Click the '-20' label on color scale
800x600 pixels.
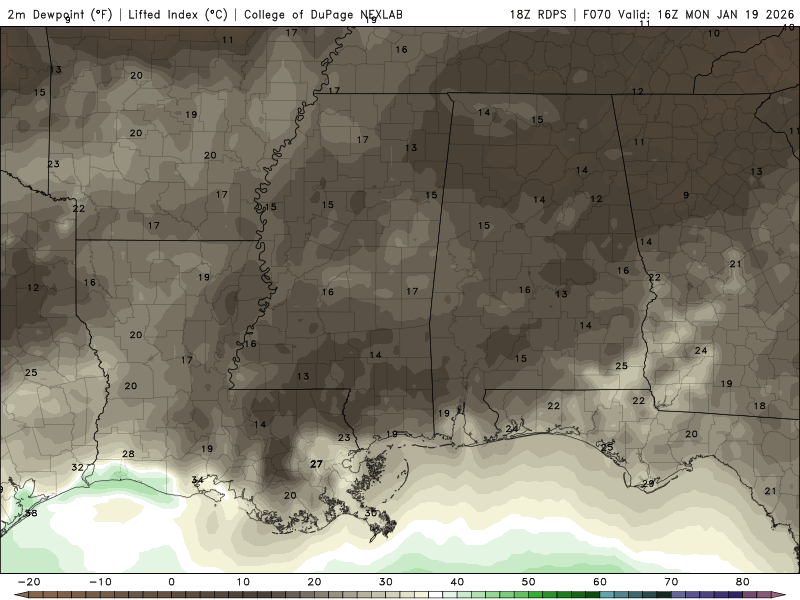tap(29, 582)
